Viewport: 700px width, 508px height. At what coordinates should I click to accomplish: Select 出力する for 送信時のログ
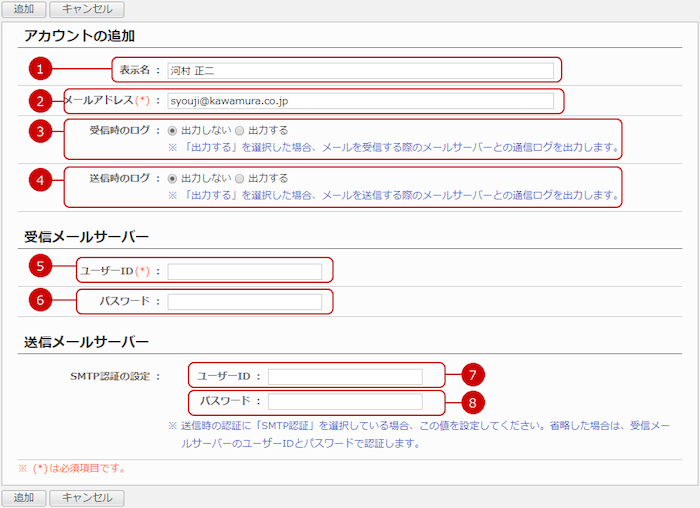pyautogui.click(x=239, y=178)
